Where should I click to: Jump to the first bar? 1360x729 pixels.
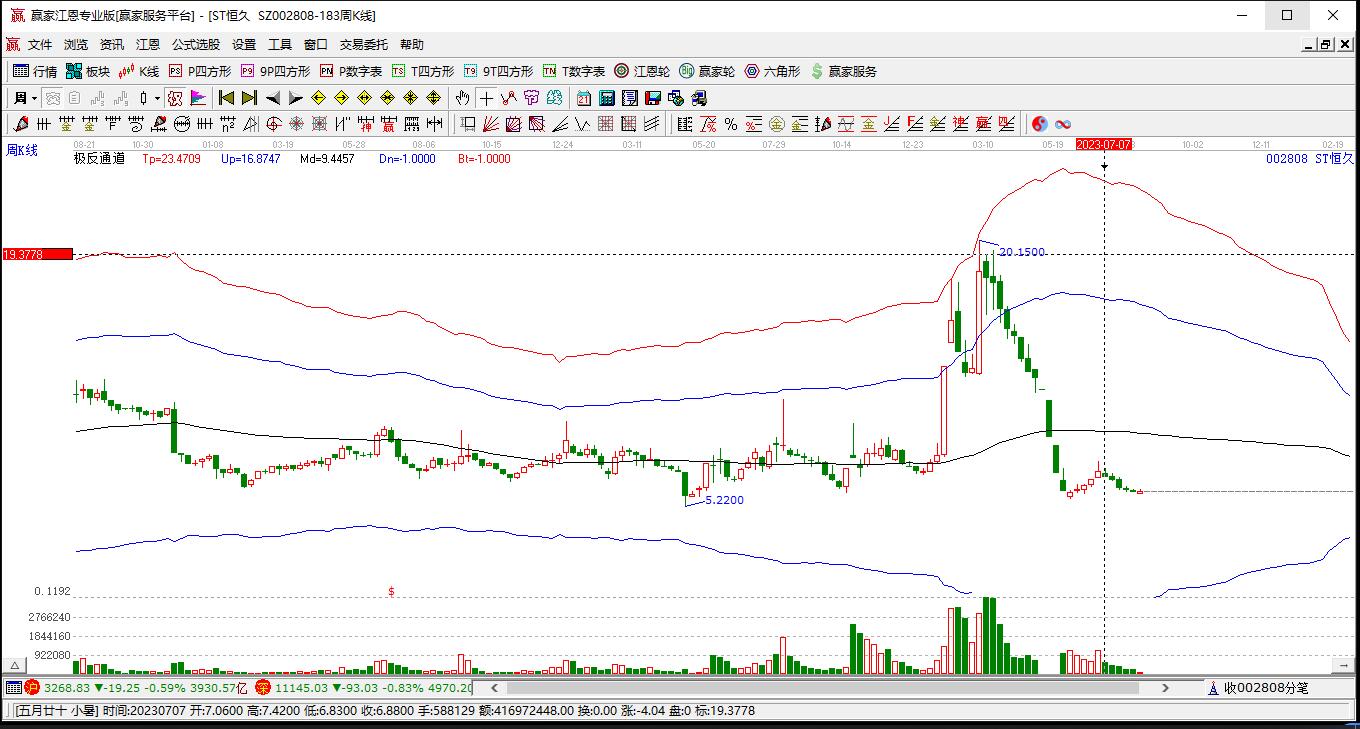pos(227,98)
